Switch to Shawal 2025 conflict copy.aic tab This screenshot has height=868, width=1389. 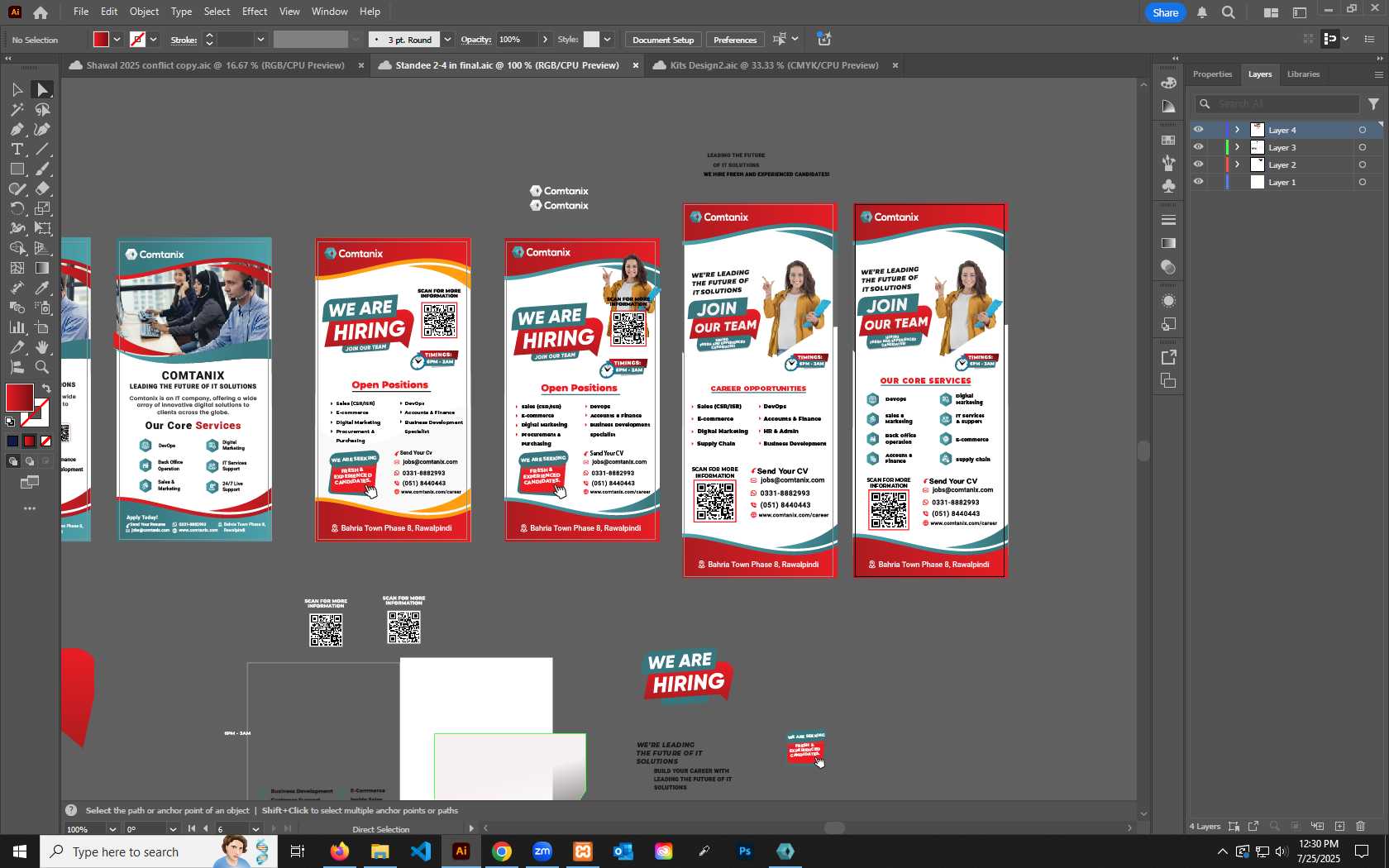tap(215, 65)
